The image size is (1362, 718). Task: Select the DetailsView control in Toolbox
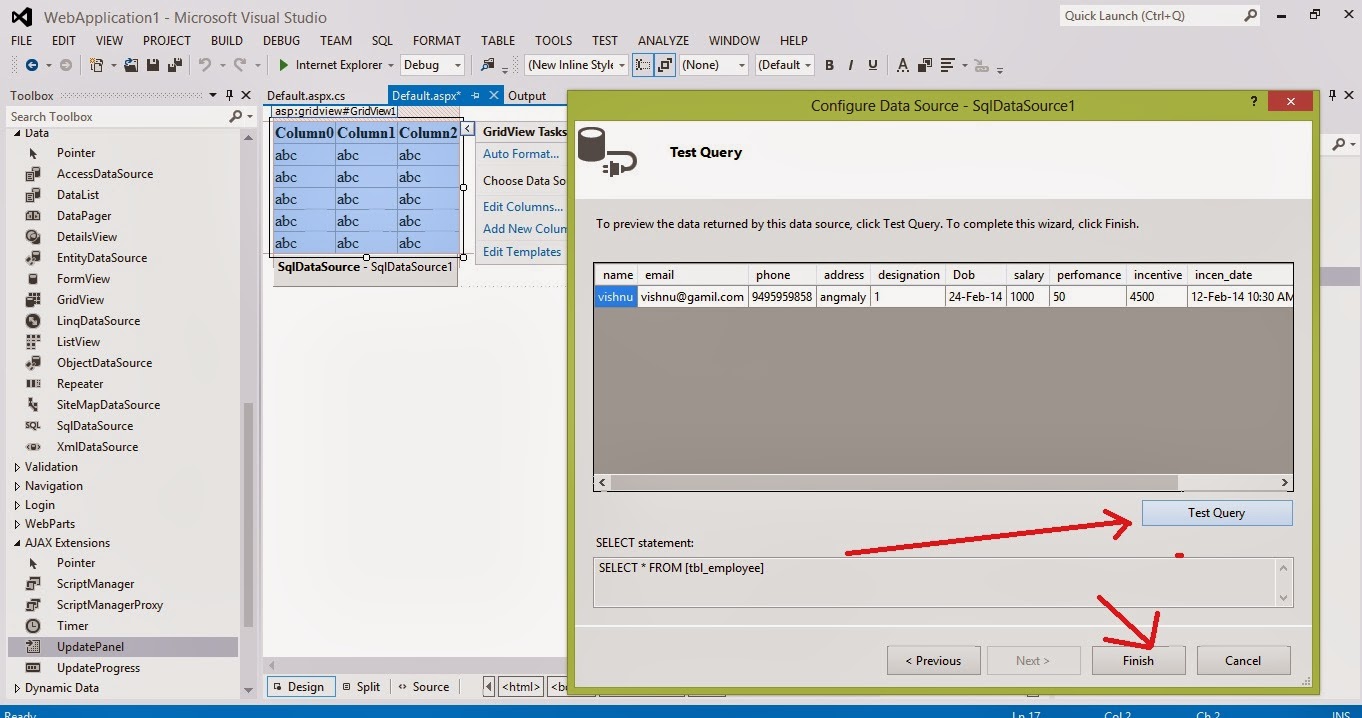[87, 237]
